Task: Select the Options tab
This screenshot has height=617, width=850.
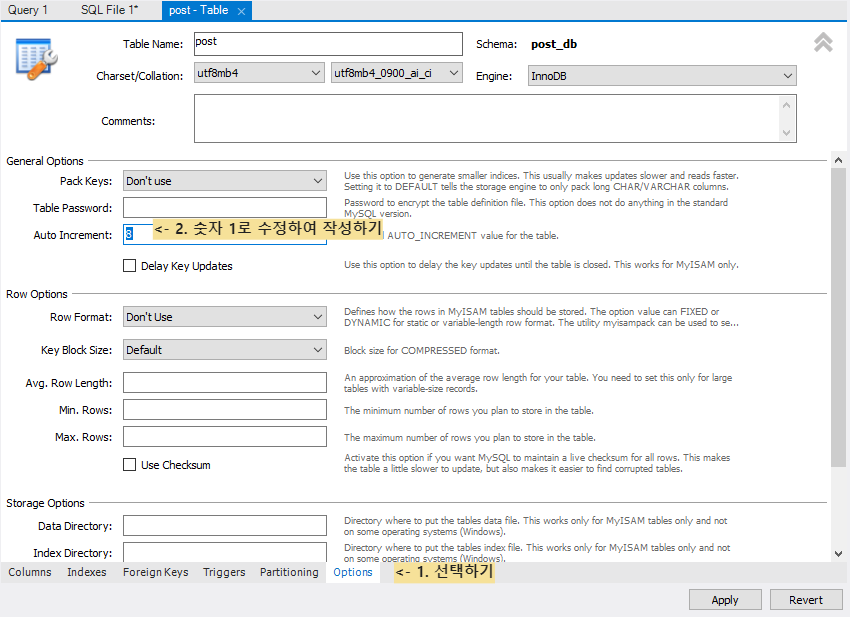Action: tap(353, 572)
